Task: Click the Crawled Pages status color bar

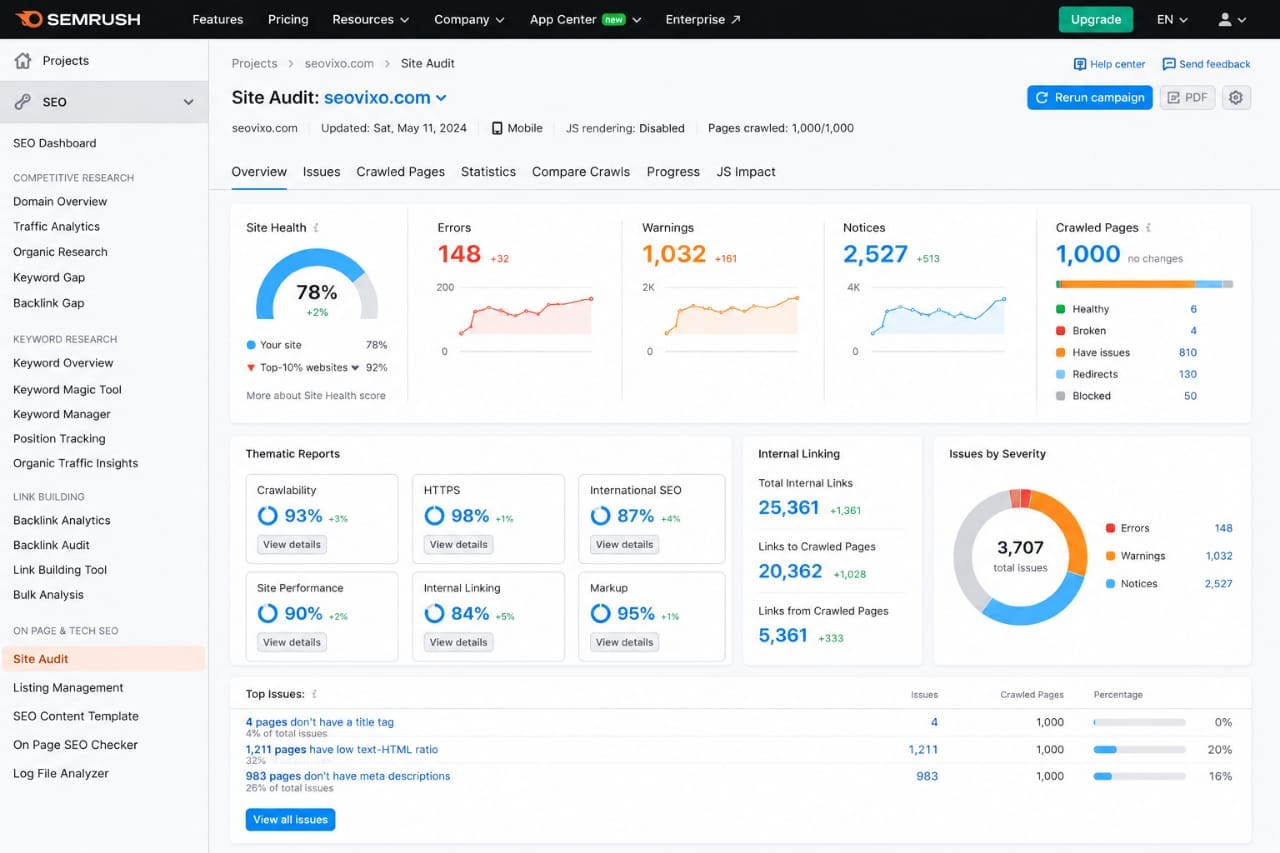Action: 1145,284
